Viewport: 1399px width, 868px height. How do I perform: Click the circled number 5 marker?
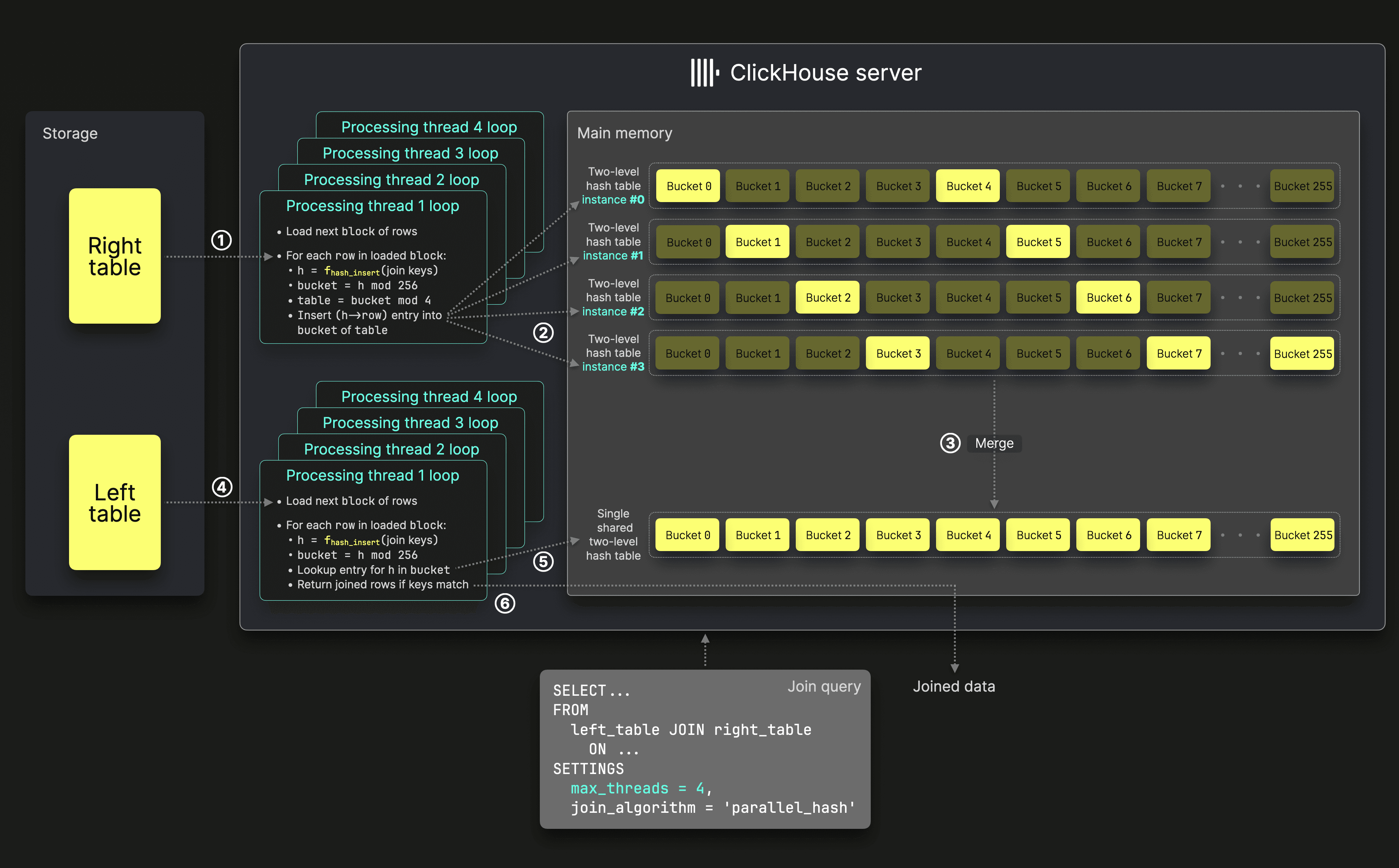(543, 562)
